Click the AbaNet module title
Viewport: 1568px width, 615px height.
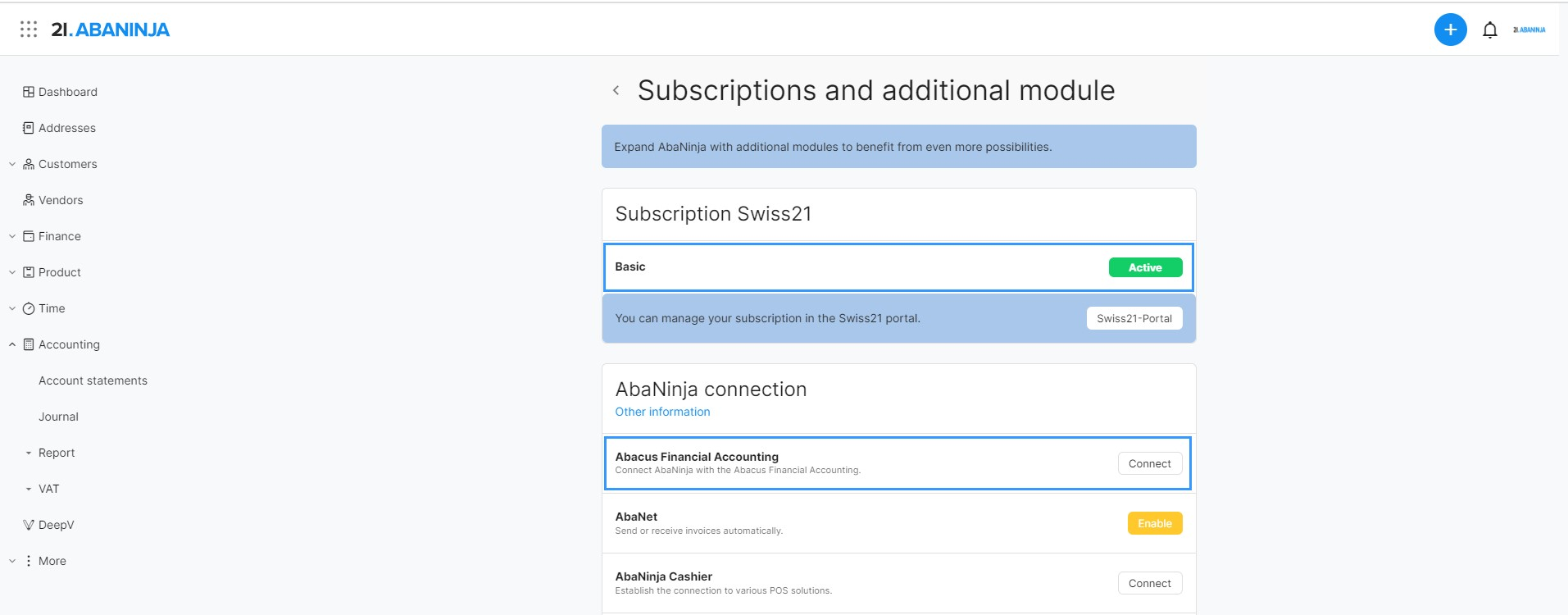(636, 517)
